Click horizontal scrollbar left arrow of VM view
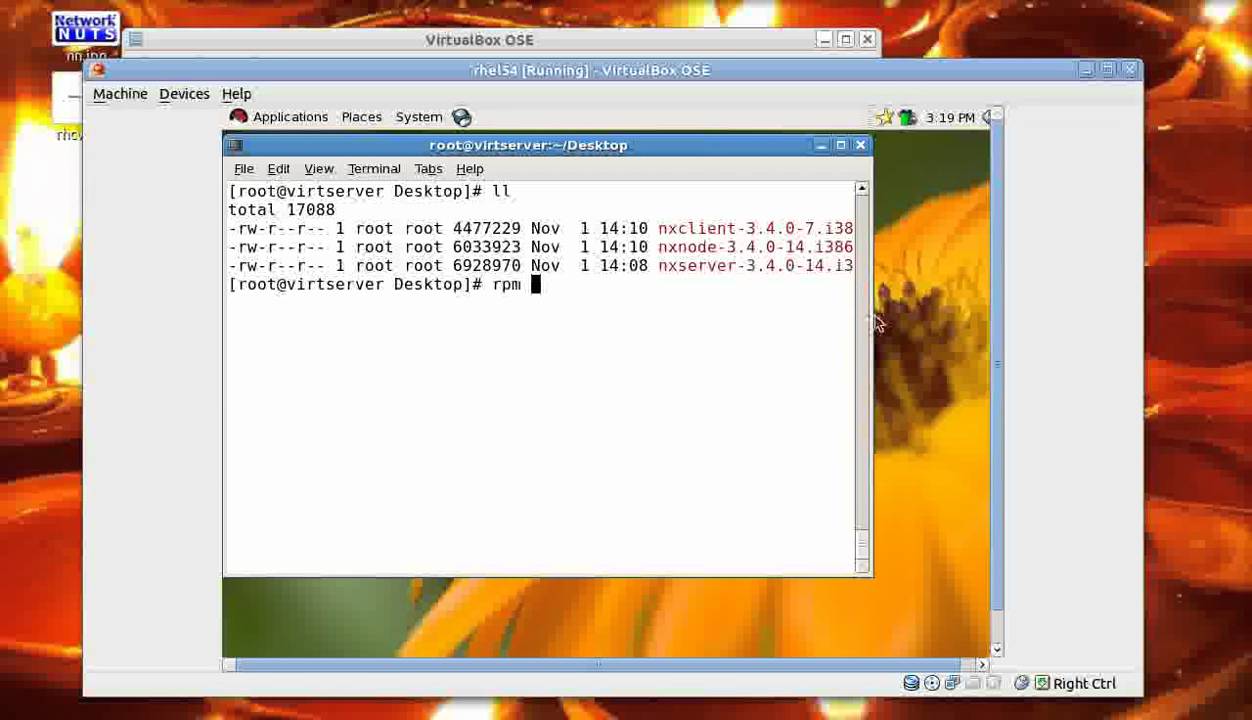The height and width of the screenshot is (720, 1252). (229, 665)
